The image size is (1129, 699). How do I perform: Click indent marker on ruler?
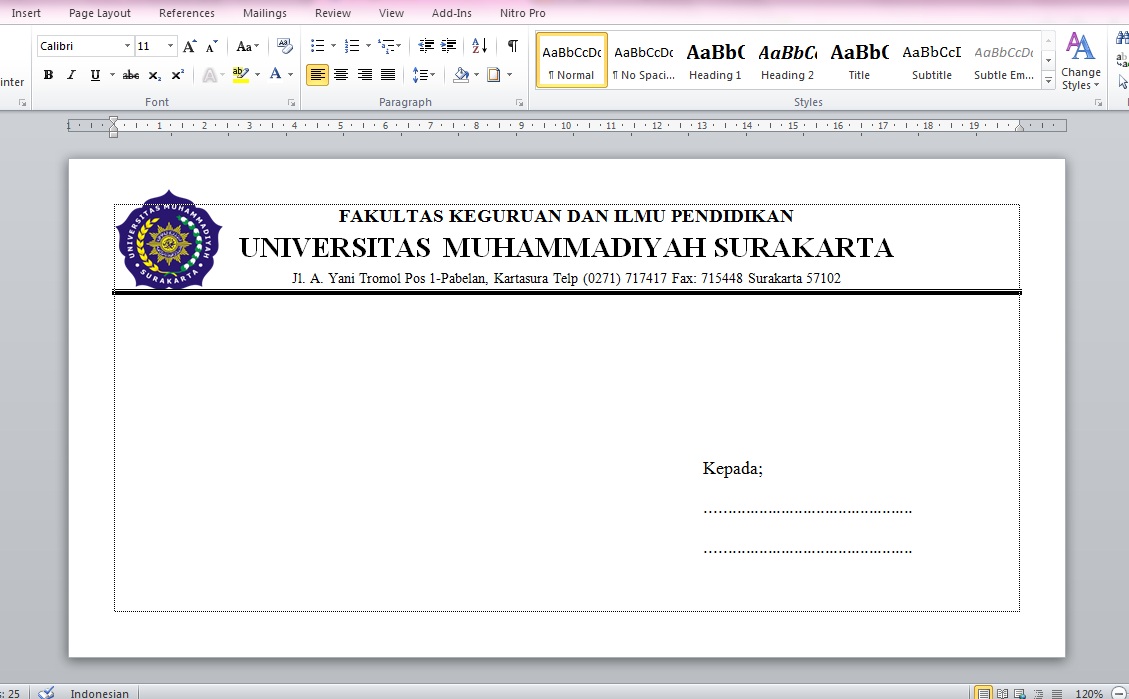[113, 126]
